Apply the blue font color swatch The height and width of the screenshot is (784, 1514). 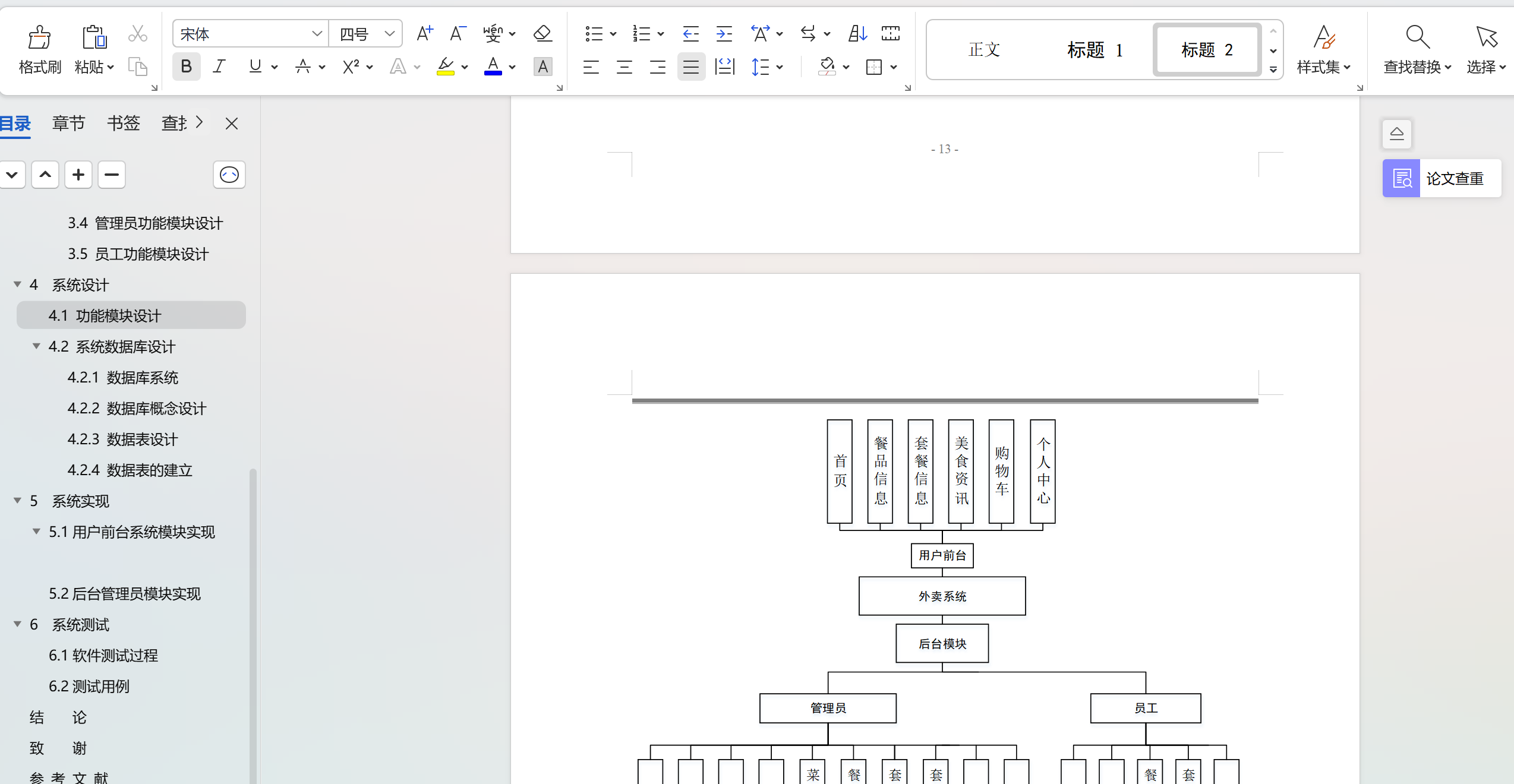point(493,67)
